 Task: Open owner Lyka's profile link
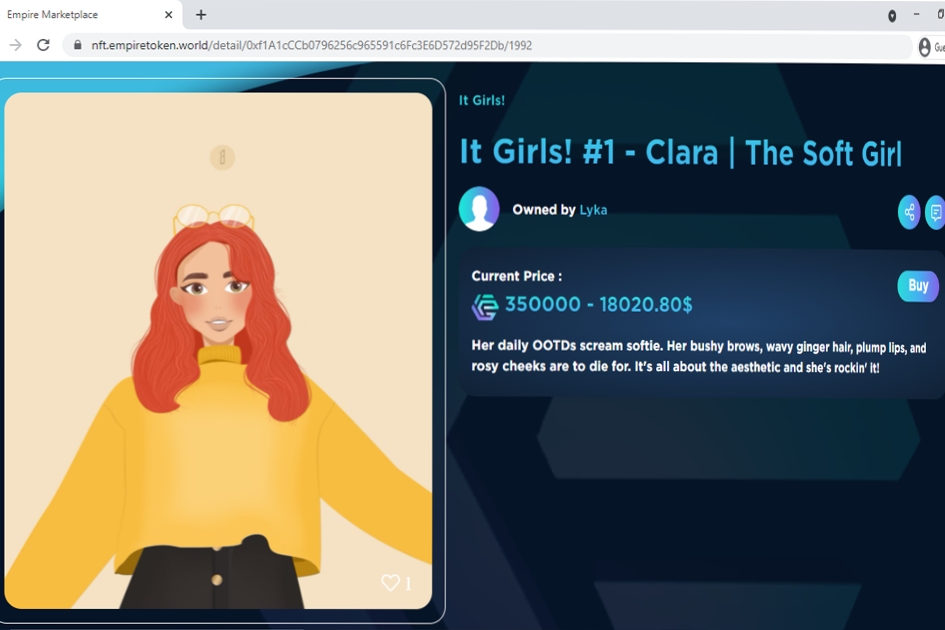(593, 210)
